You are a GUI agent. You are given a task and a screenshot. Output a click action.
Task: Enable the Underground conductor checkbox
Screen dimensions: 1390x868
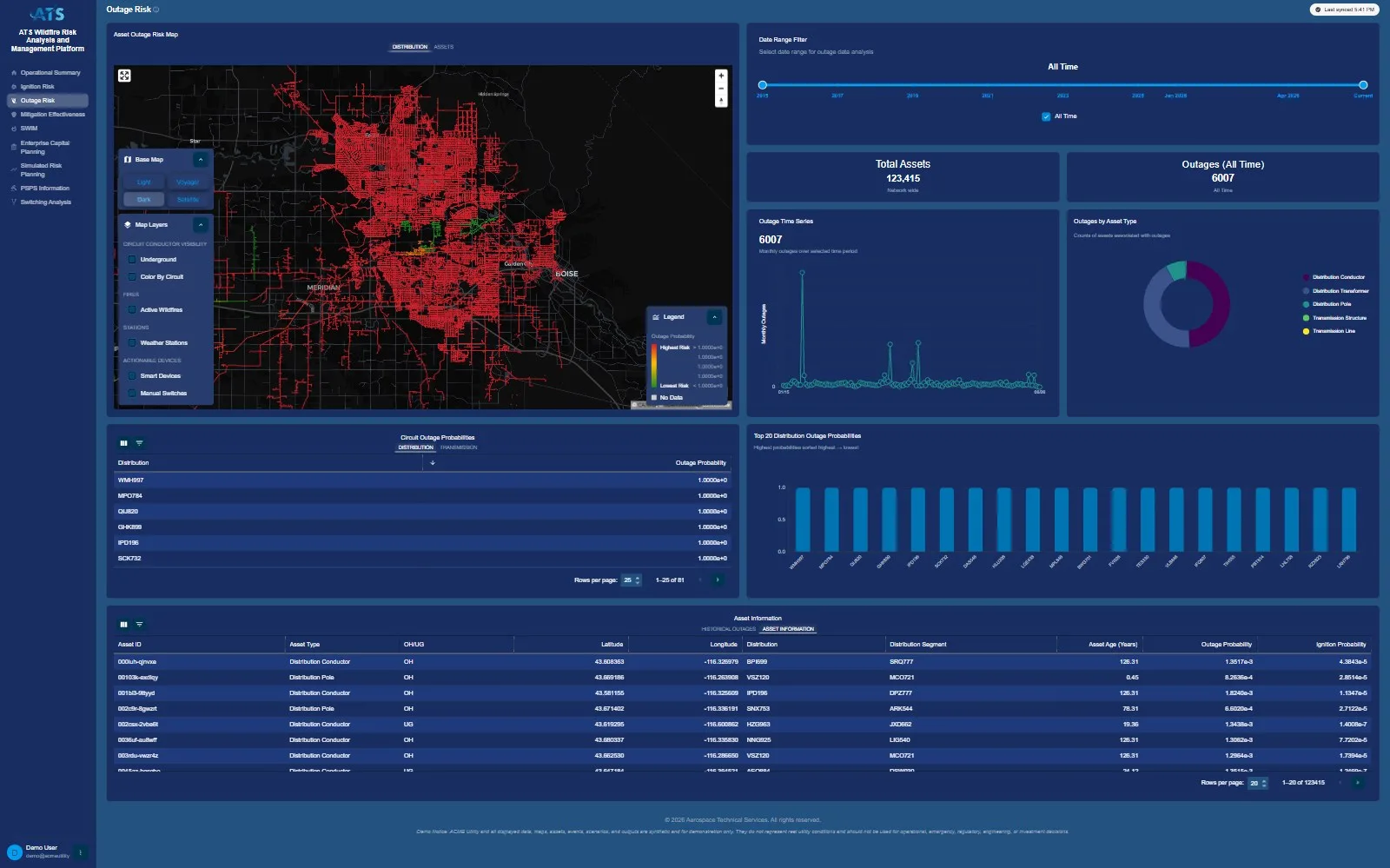tap(132, 260)
